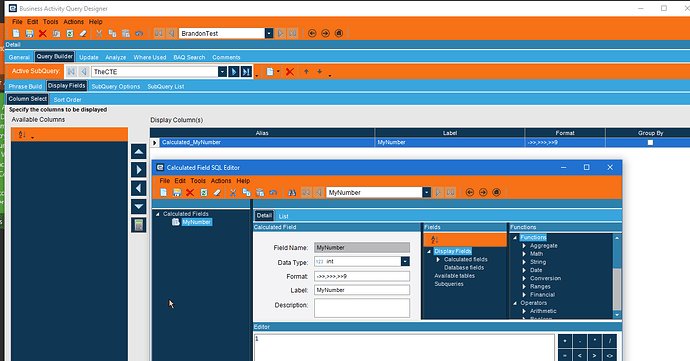Viewport: 690px width, 361px height.
Task: Open the SubQuery Options tab
Action: [x=116, y=86]
